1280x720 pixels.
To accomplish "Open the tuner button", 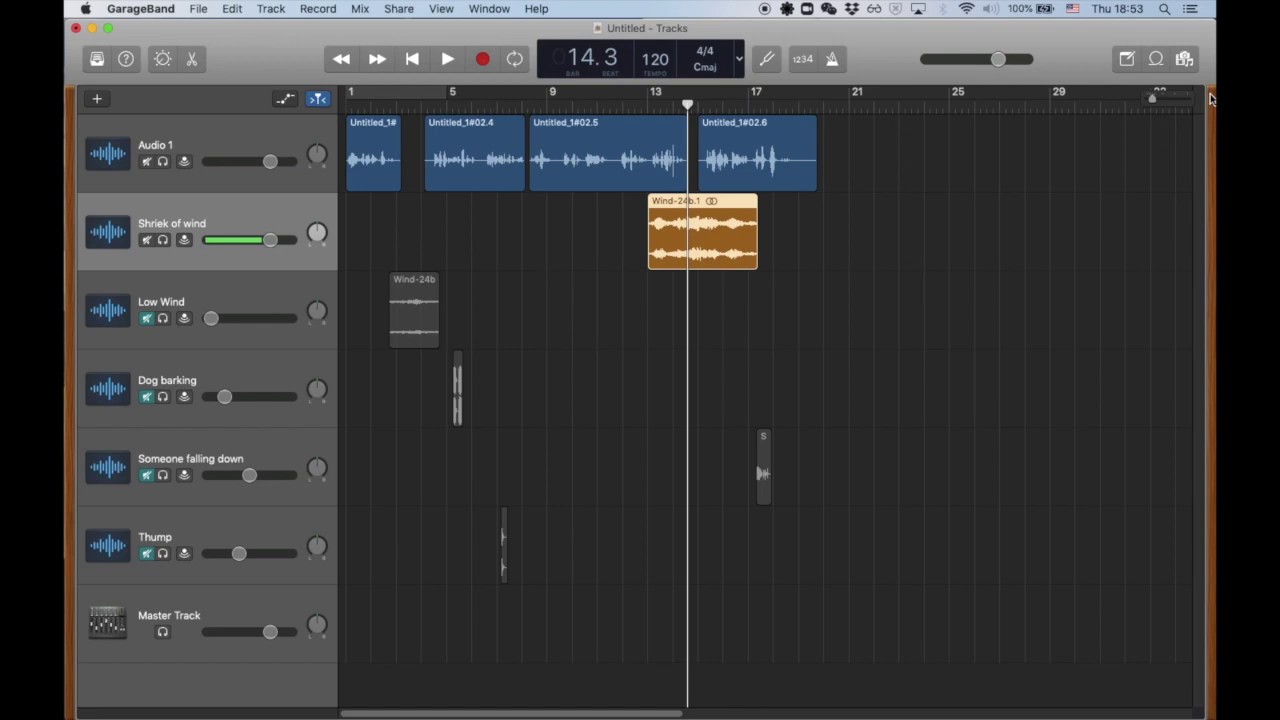I will 767,59.
